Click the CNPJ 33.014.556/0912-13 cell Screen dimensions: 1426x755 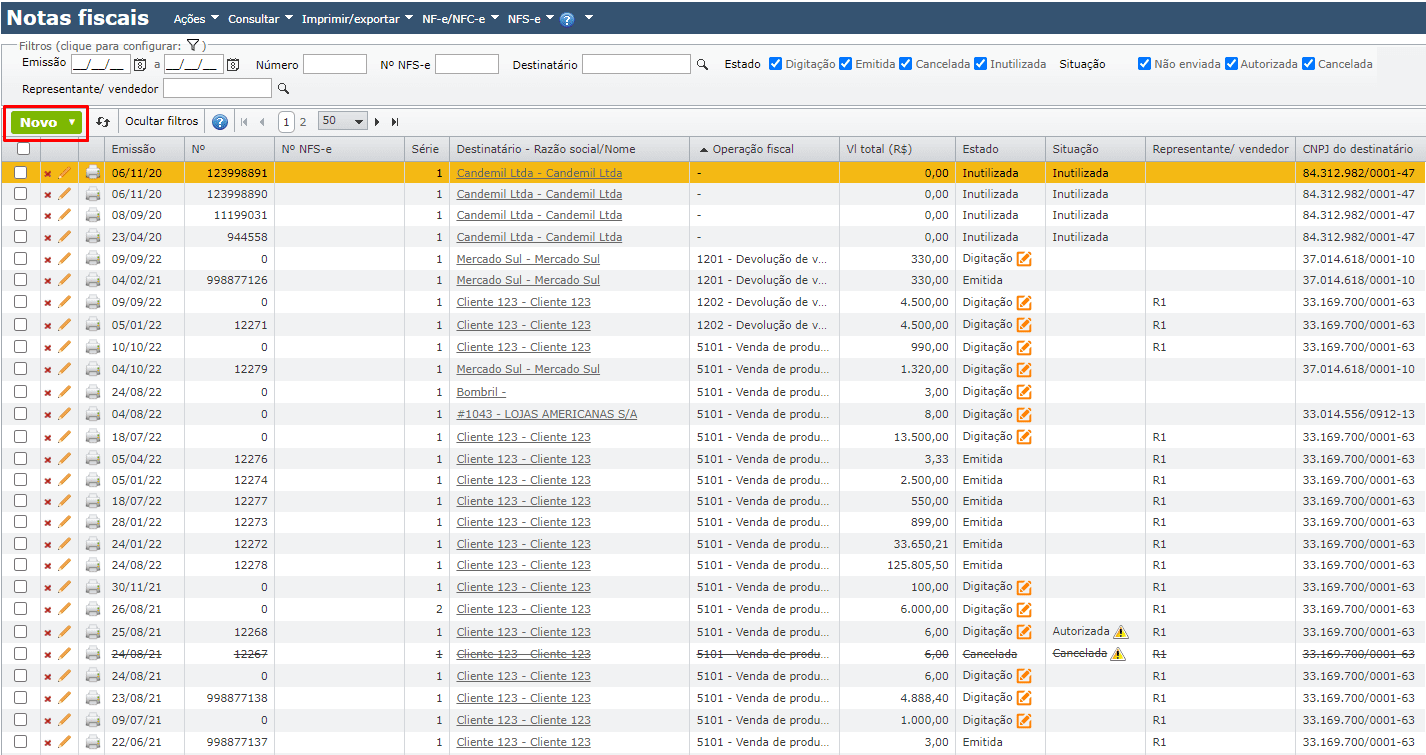point(1358,414)
